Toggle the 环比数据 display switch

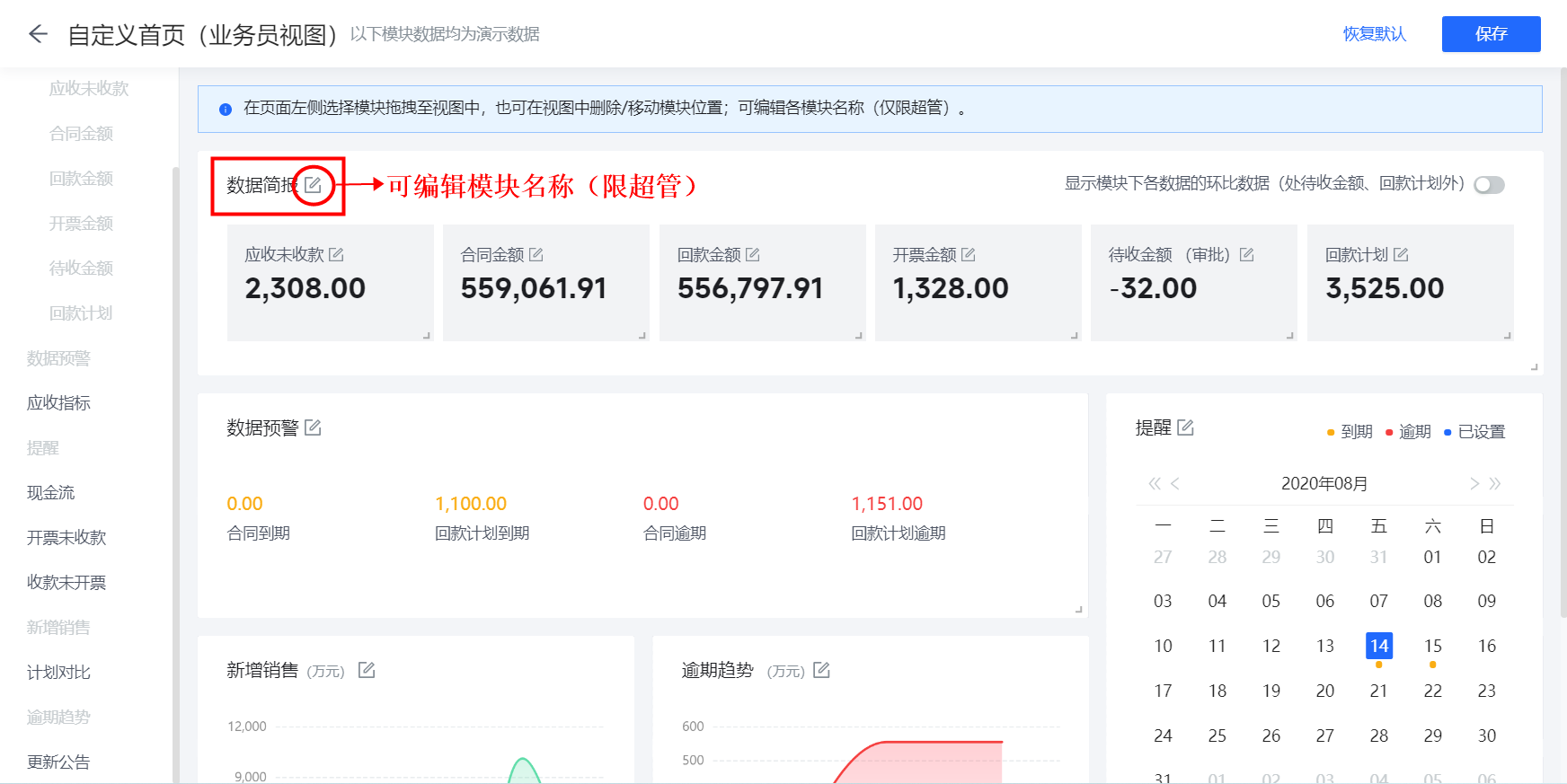tap(1489, 184)
